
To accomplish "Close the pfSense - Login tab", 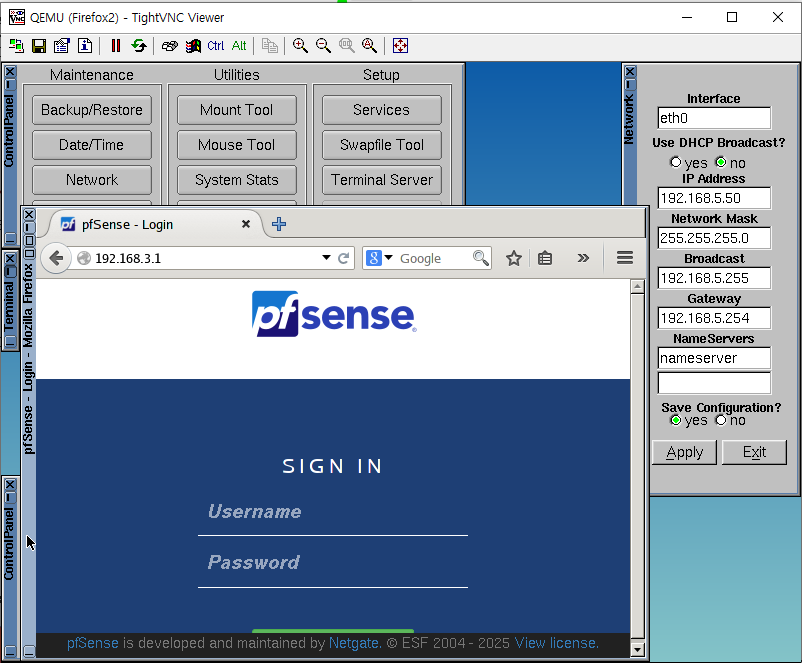I will pyautogui.click(x=246, y=224).
